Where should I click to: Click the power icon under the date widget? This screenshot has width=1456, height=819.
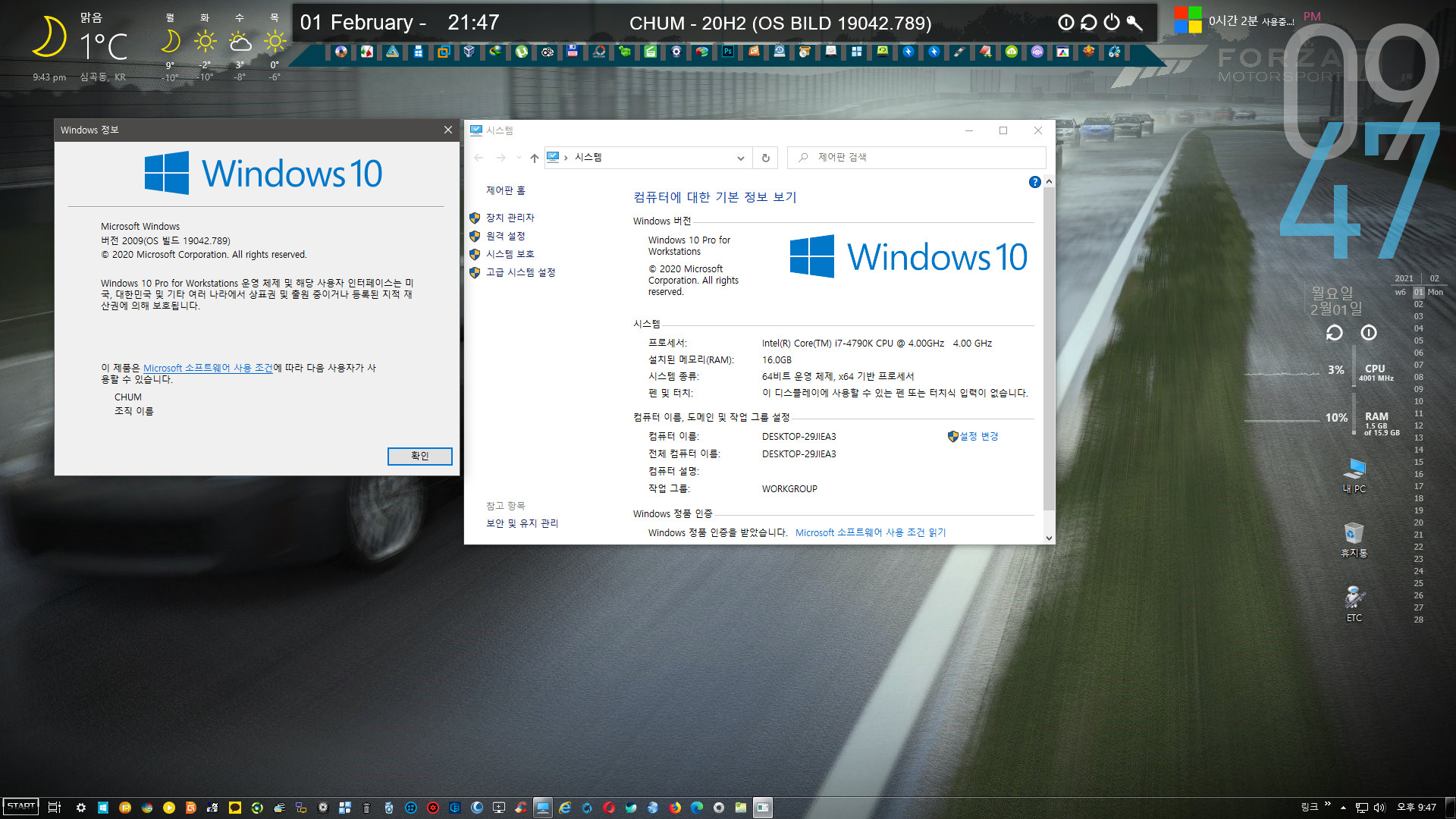tap(1369, 332)
